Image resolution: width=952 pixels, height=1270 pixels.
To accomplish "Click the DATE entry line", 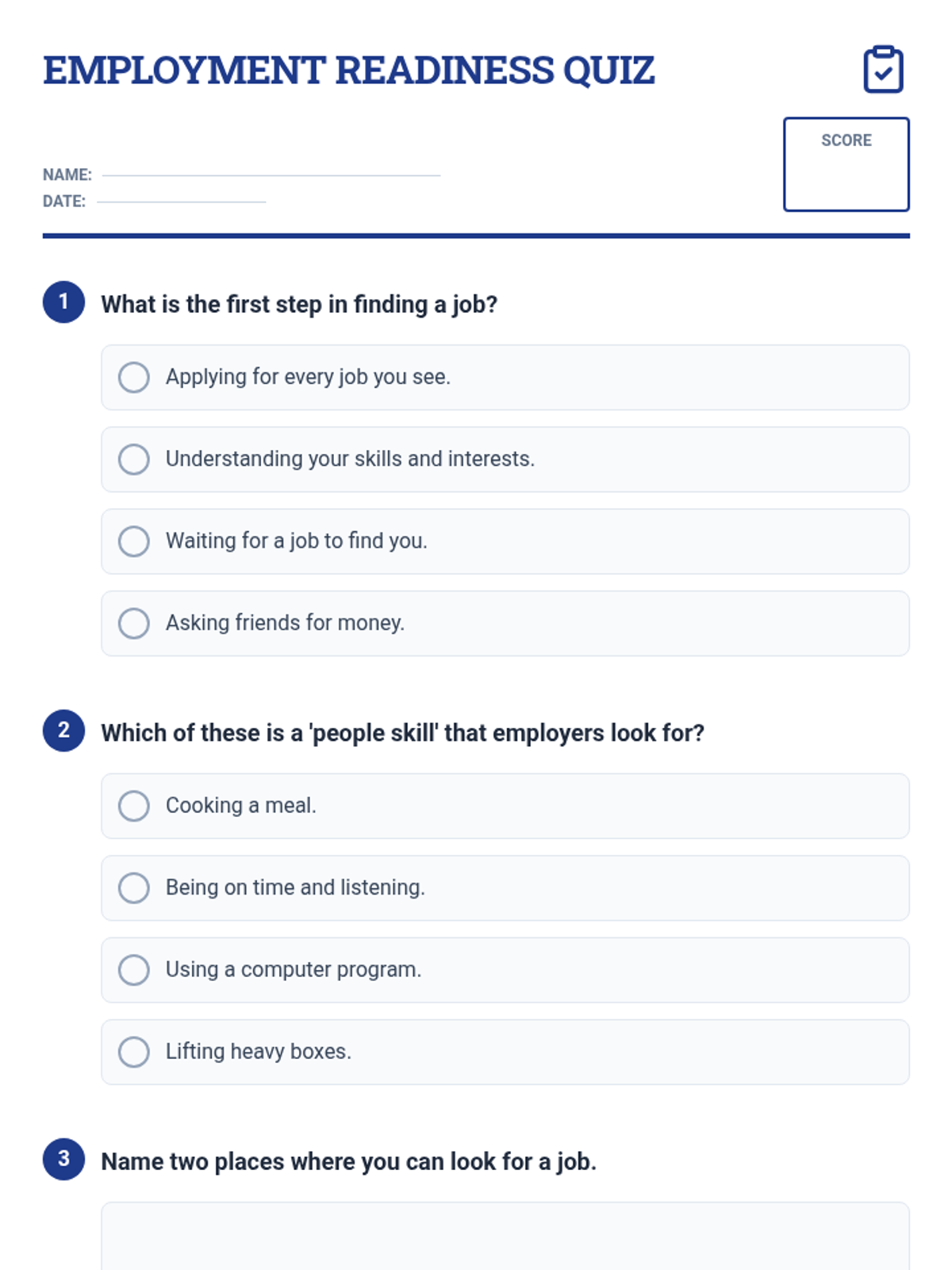I will pos(182,202).
